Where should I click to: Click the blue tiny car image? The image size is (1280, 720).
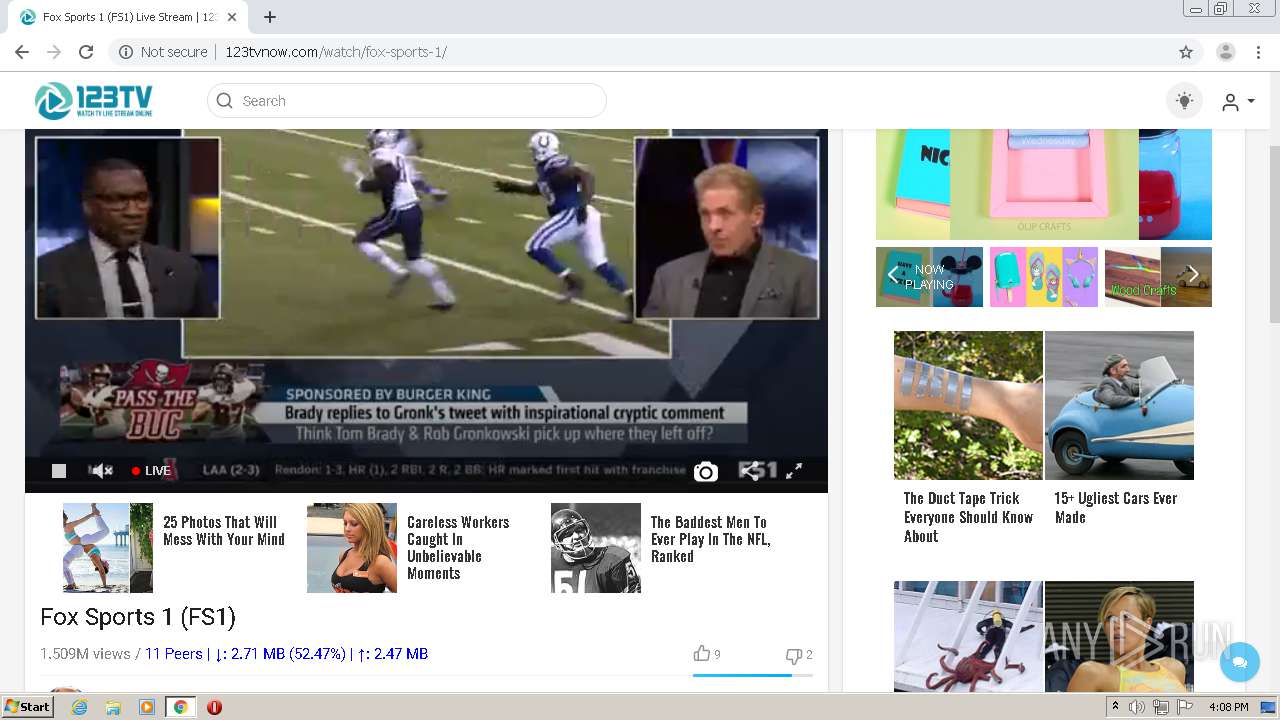coord(1119,405)
